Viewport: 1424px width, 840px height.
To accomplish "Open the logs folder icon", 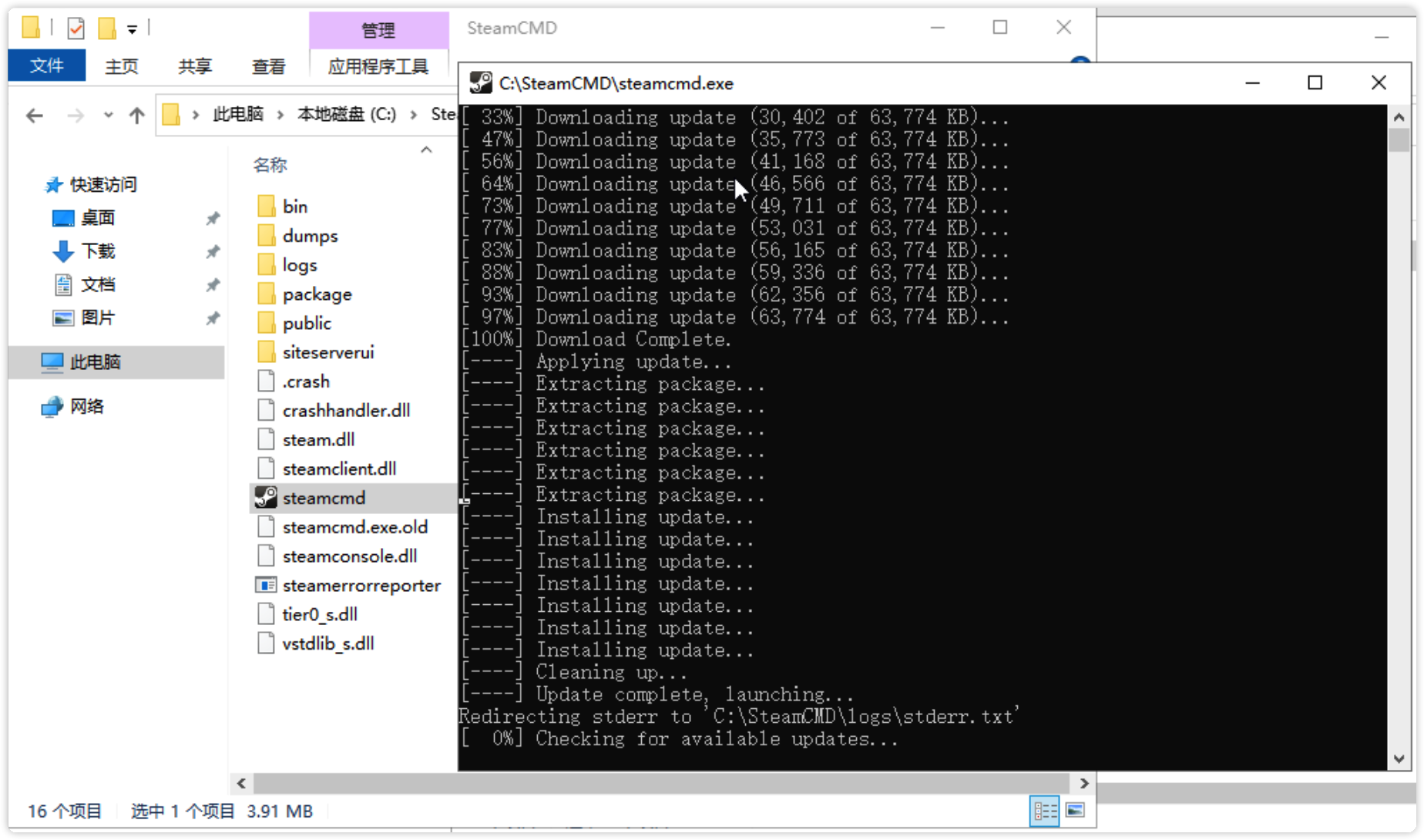I will click(266, 265).
